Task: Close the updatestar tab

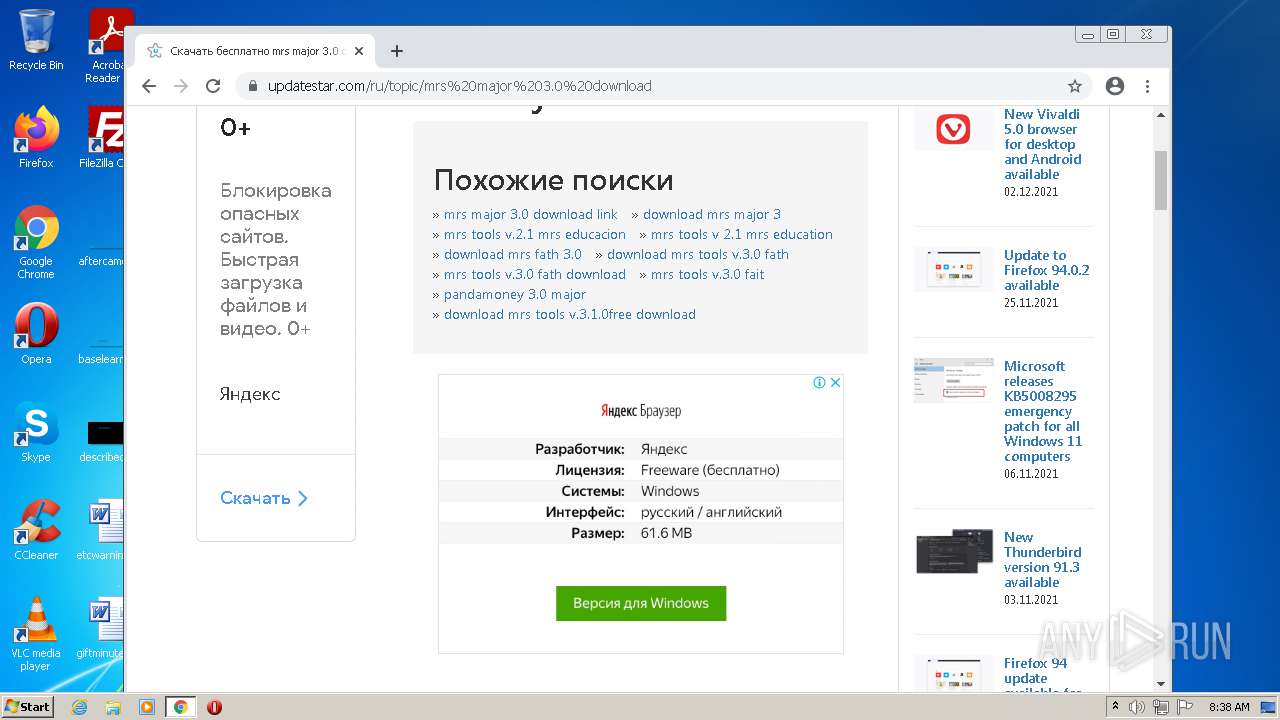Action: [x=359, y=51]
